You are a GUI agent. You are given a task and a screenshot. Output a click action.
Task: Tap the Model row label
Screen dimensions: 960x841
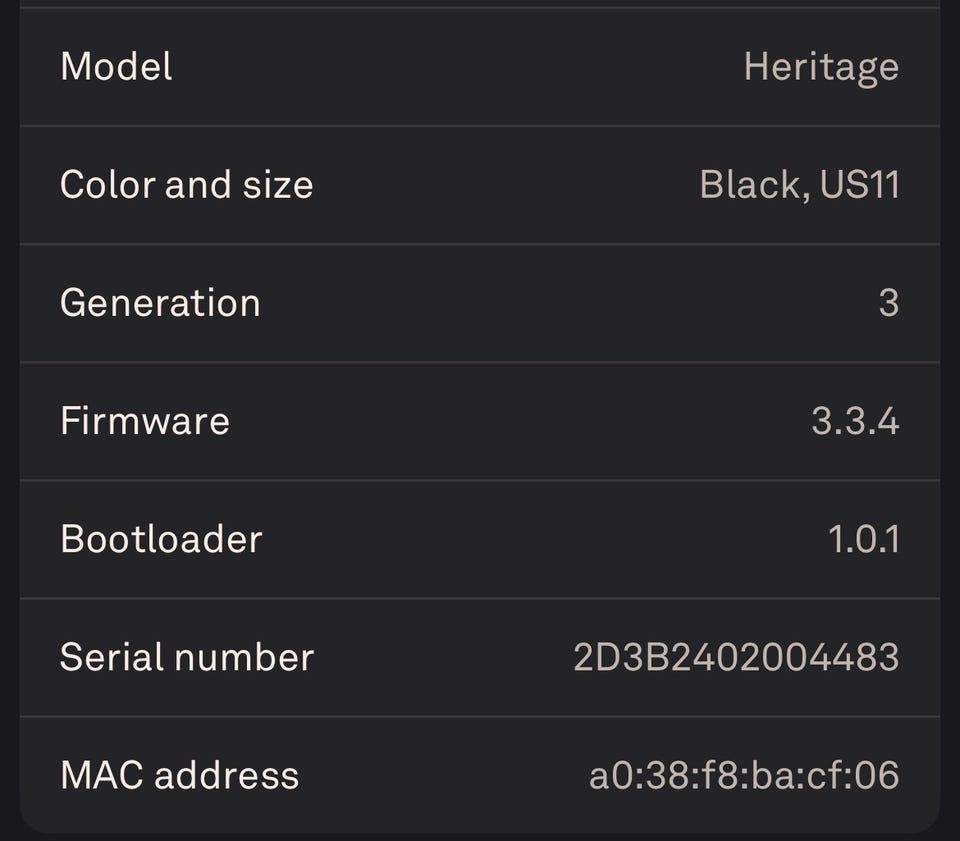(x=116, y=67)
